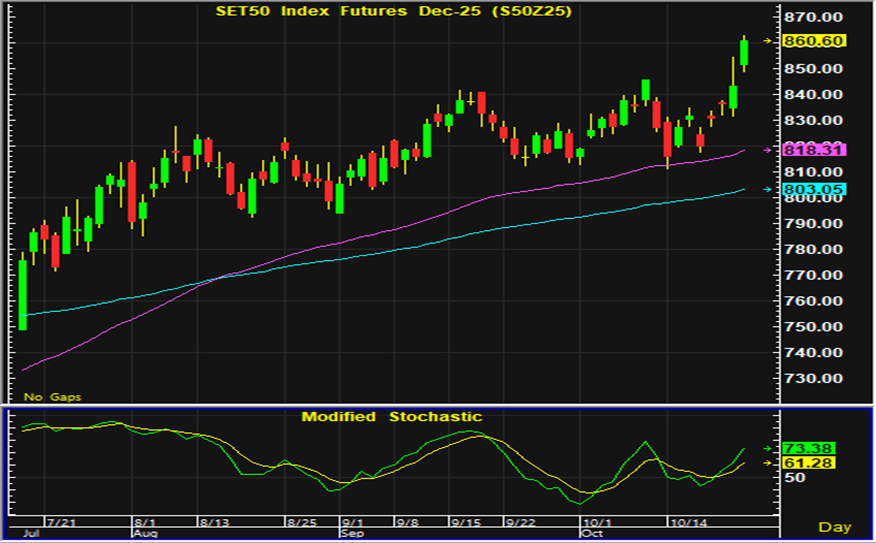This screenshot has width=876, height=543.
Task: Click the 50 level on stochastic axis
Action: tap(796, 478)
